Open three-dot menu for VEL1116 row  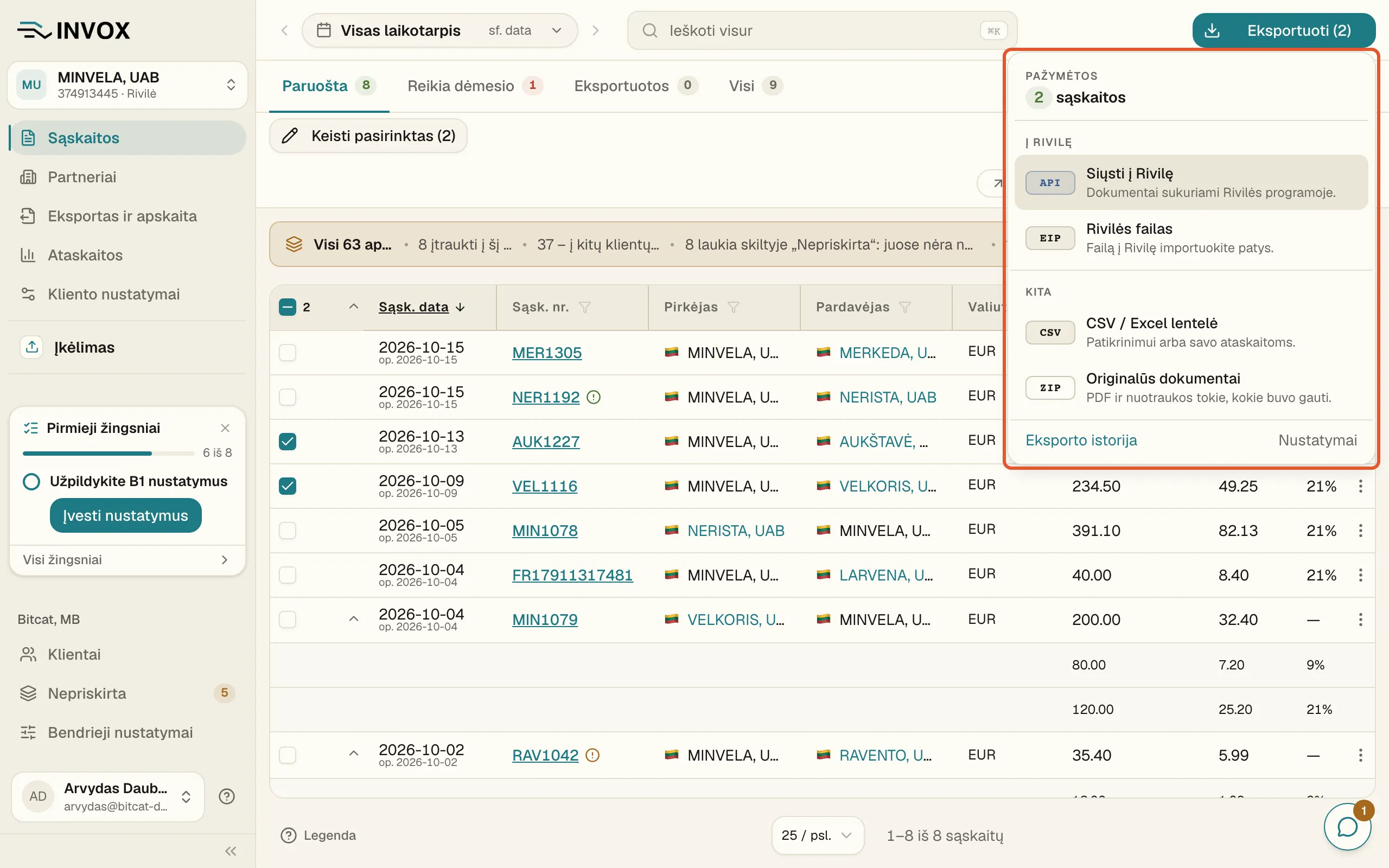[x=1360, y=486]
